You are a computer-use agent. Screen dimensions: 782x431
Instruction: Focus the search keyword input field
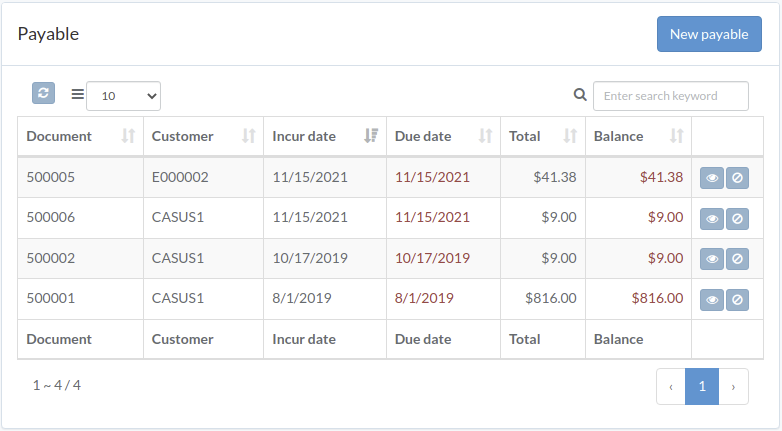click(671, 96)
